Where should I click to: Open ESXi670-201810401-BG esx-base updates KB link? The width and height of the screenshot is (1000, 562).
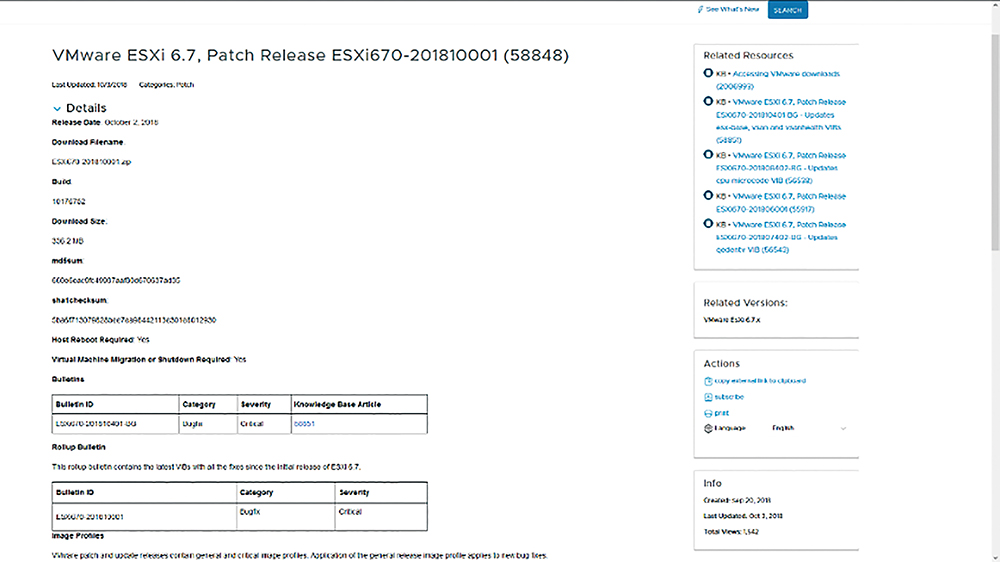781,121
